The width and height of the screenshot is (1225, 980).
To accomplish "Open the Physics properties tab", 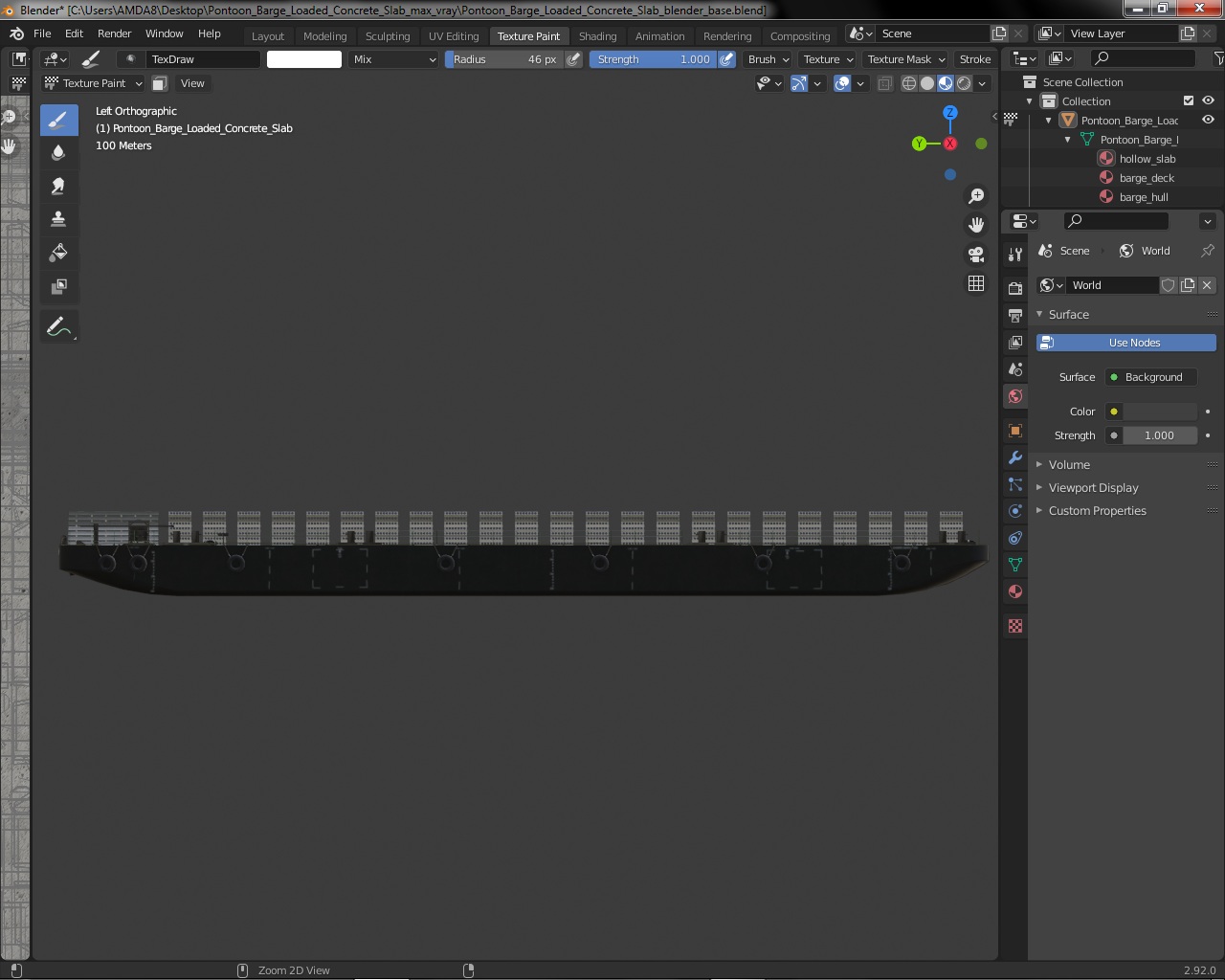I will tap(1015, 511).
